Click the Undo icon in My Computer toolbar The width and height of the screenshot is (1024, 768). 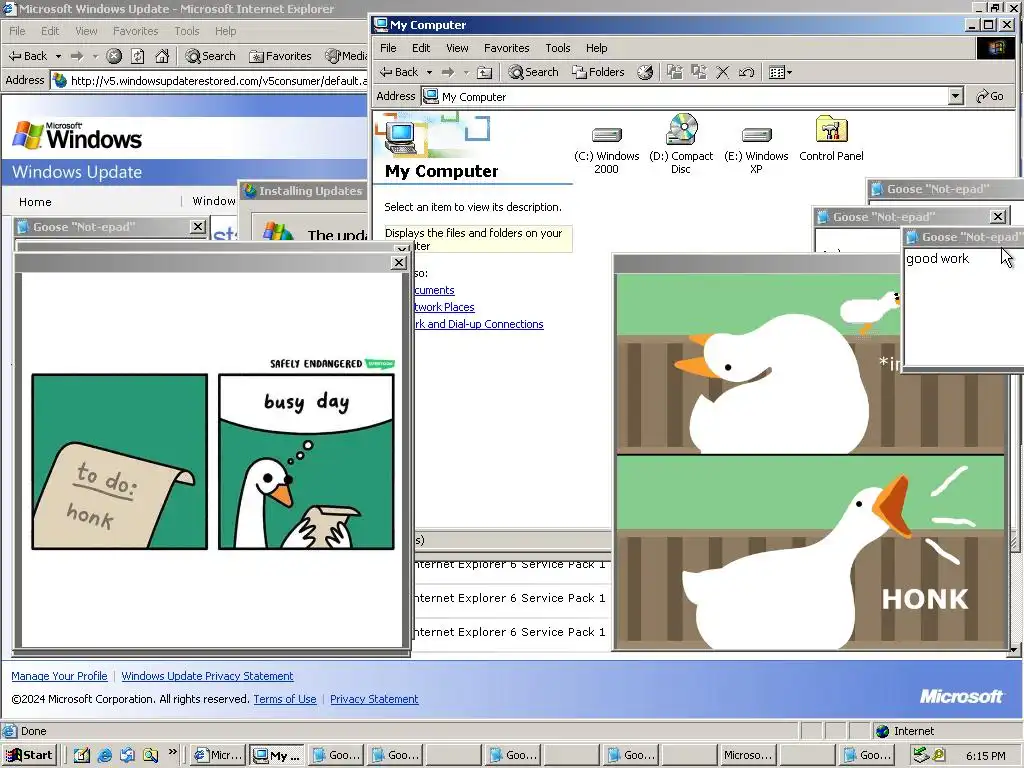click(746, 72)
